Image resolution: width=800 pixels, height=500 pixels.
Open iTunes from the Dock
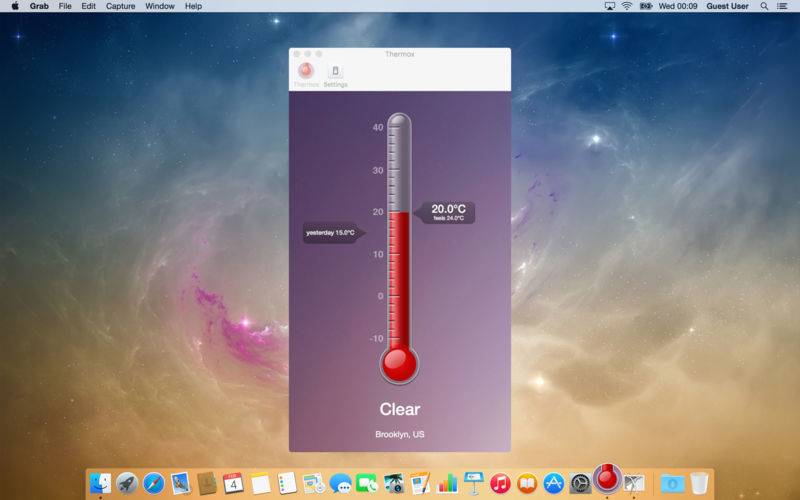click(500, 483)
